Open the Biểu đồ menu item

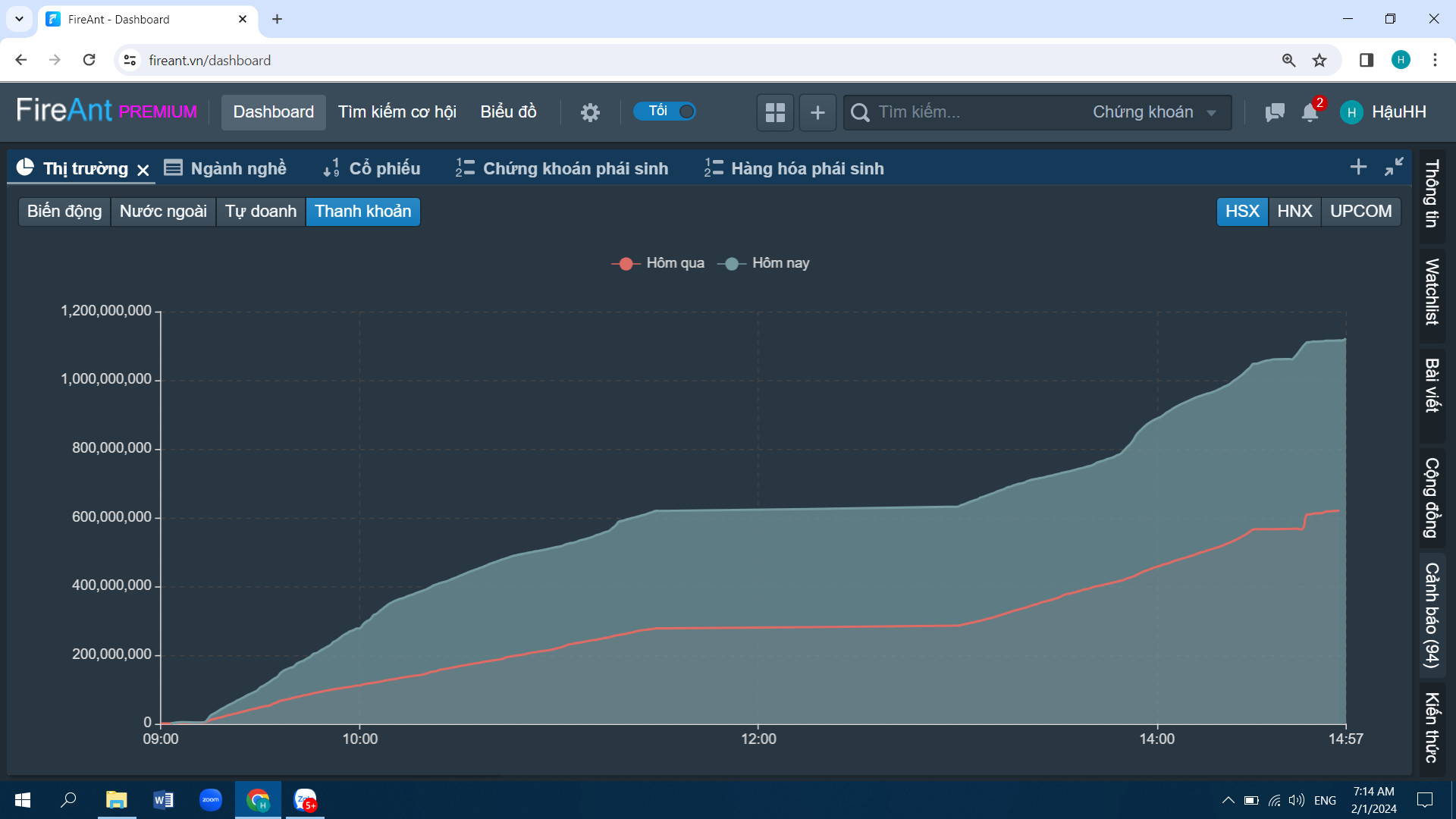click(508, 112)
